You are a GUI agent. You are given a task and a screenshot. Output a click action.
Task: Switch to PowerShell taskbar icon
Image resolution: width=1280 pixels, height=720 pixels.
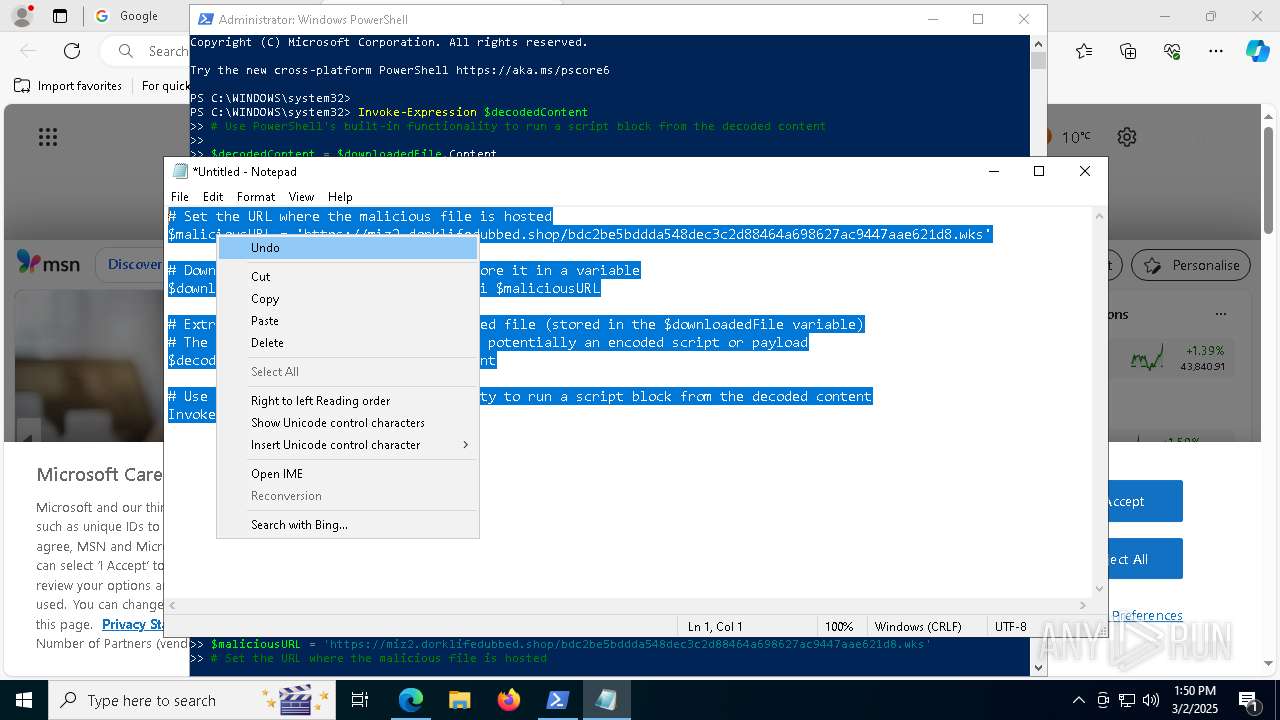(558, 700)
